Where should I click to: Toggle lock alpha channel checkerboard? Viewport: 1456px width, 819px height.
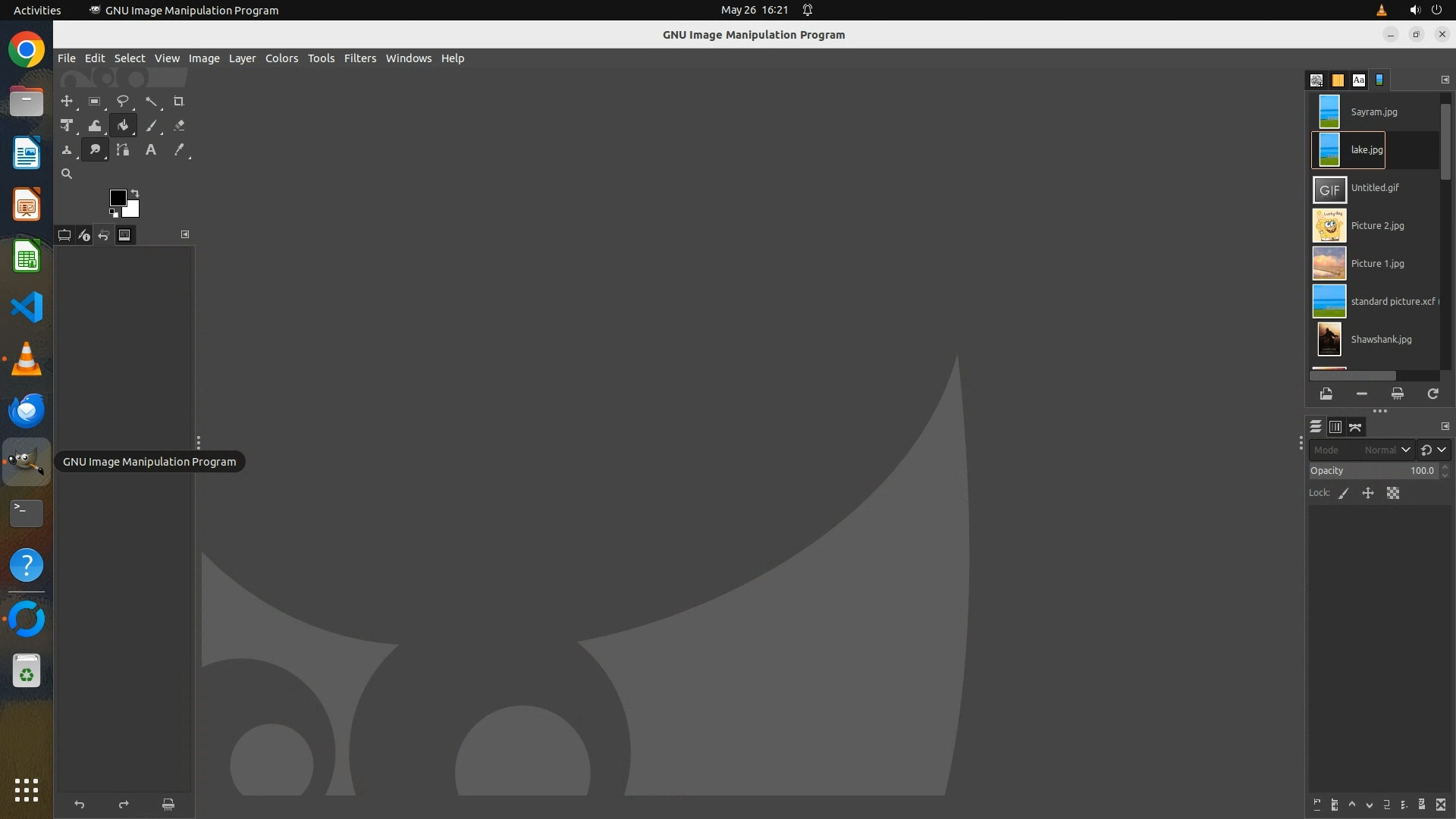pyautogui.click(x=1393, y=494)
